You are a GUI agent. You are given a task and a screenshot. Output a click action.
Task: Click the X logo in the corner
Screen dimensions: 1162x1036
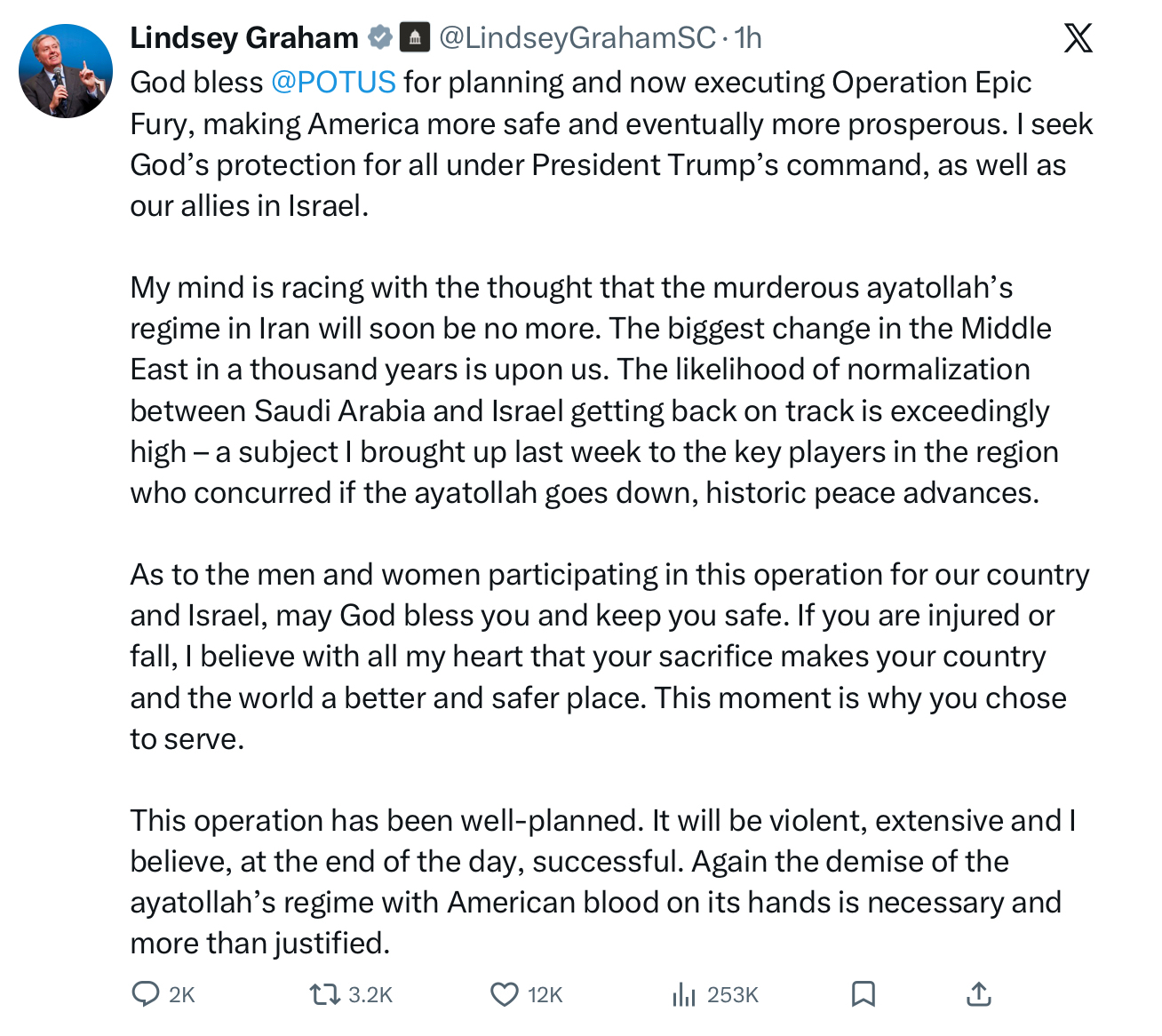tap(1078, 38)
